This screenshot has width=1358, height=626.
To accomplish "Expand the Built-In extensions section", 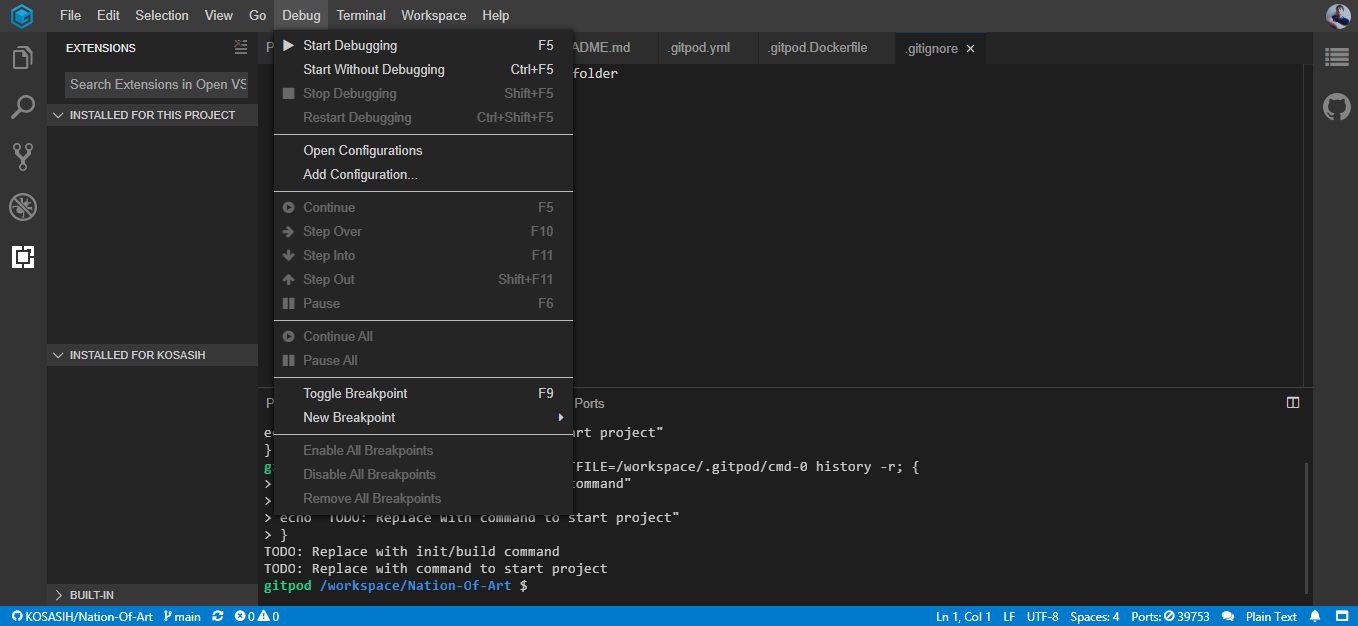I will [x=152, y=595].
